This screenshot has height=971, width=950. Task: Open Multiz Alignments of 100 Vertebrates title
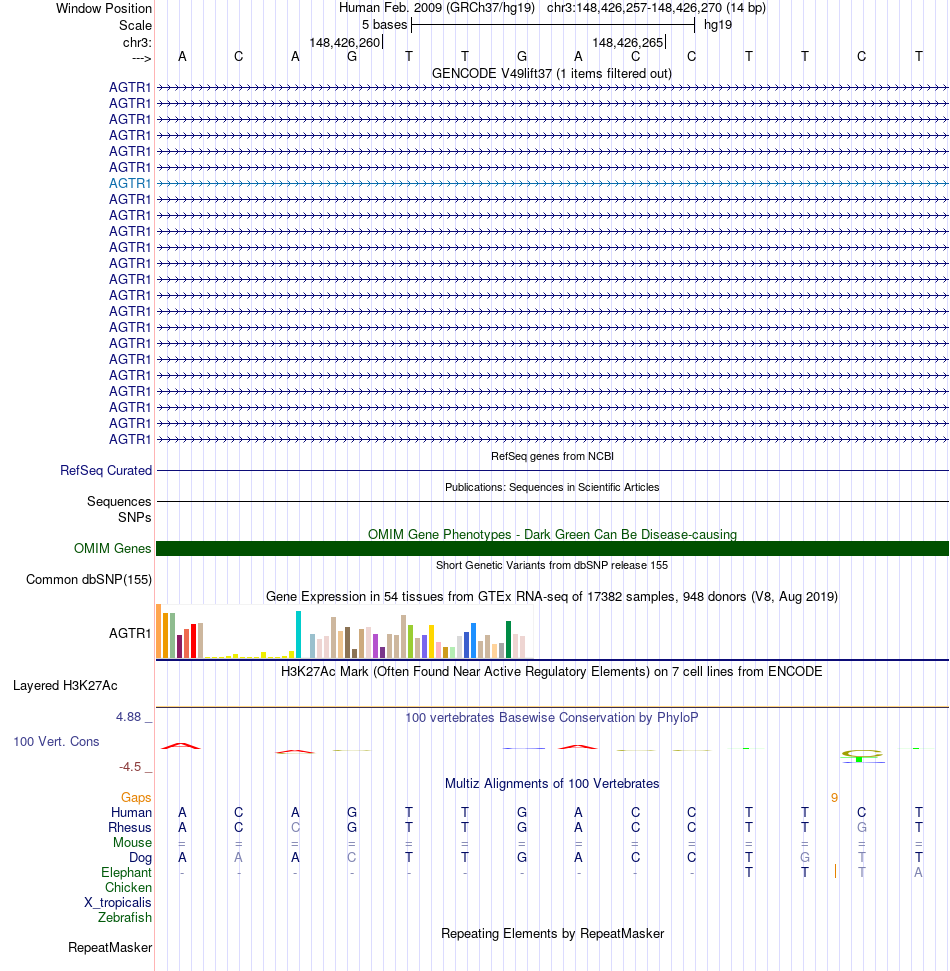[552, 784]
